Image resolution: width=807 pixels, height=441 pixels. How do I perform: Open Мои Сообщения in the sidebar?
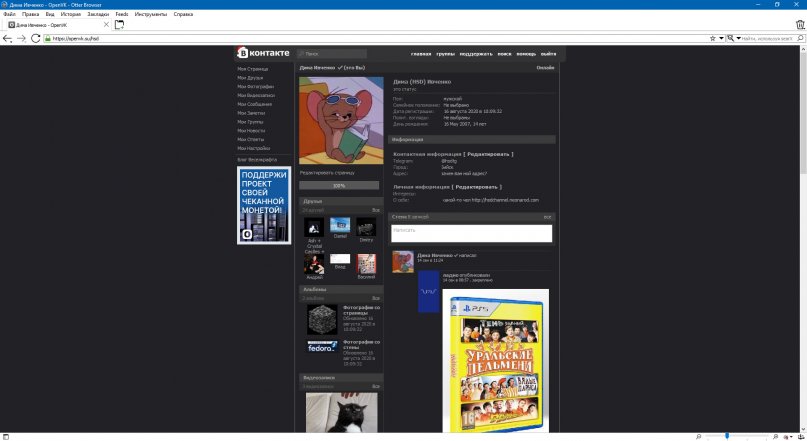[255, 104]
